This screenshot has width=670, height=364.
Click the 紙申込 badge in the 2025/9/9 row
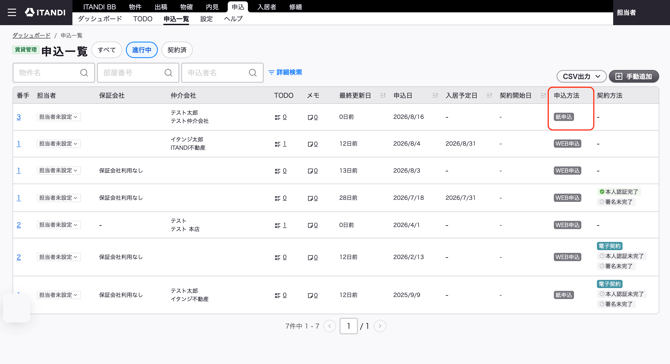click(564, 295)
